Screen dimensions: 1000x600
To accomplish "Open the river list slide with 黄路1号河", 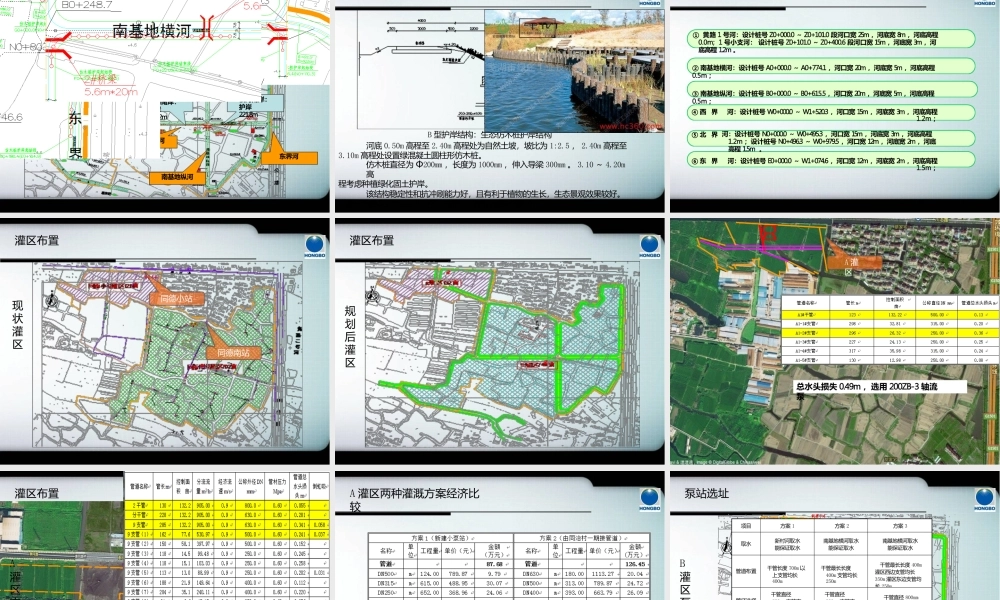I will coord(835,105).
